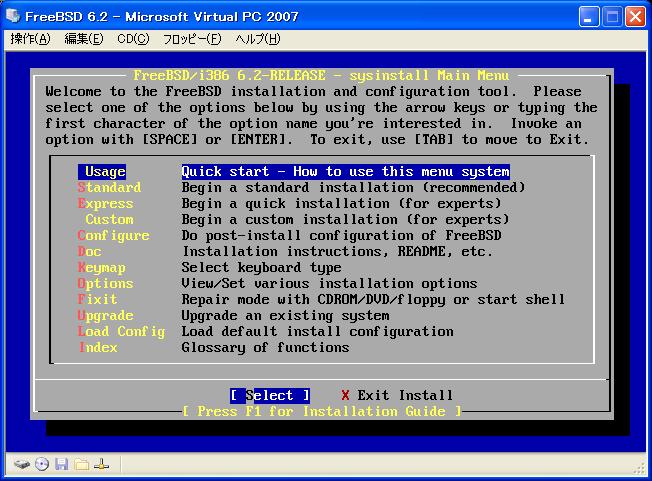Click 'Installation instructions, README, etc.' text

[338, 252]
